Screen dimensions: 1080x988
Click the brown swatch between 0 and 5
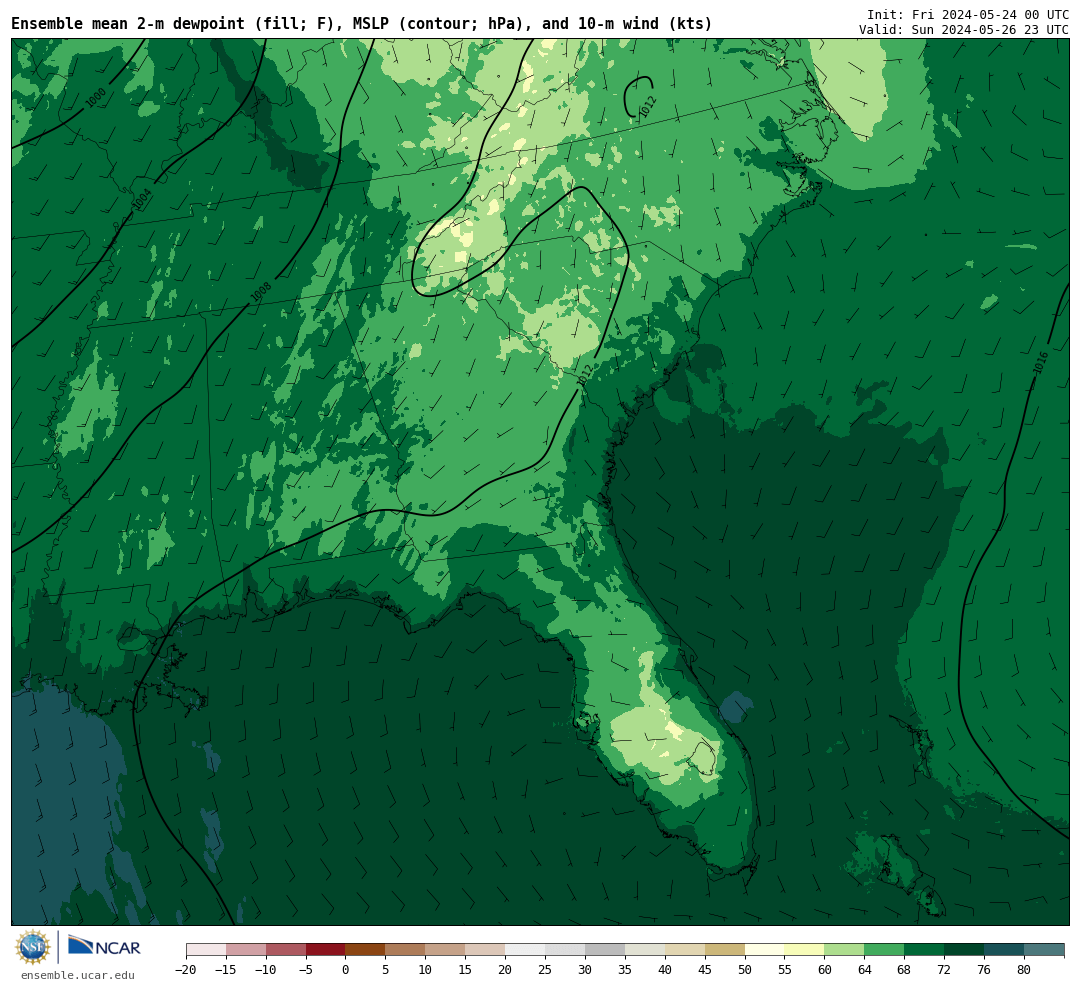pos(365,950)
